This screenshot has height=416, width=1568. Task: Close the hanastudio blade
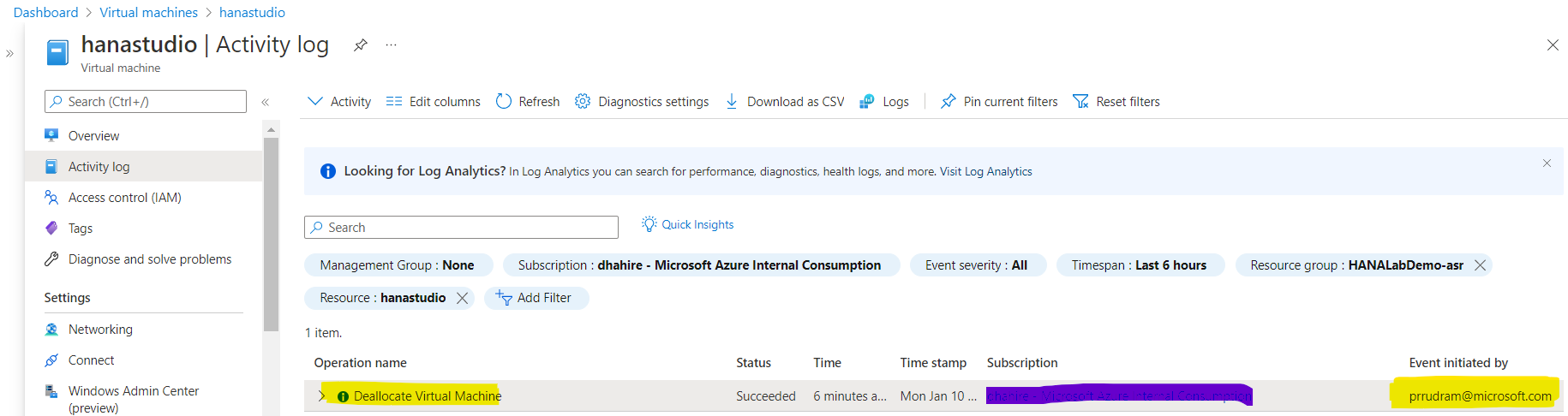click(1553, 45)
